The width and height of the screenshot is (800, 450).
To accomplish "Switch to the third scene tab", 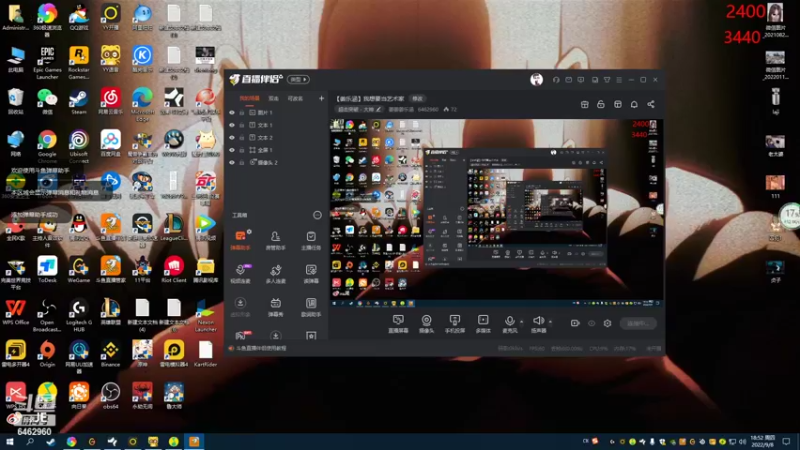I will 295,98.
